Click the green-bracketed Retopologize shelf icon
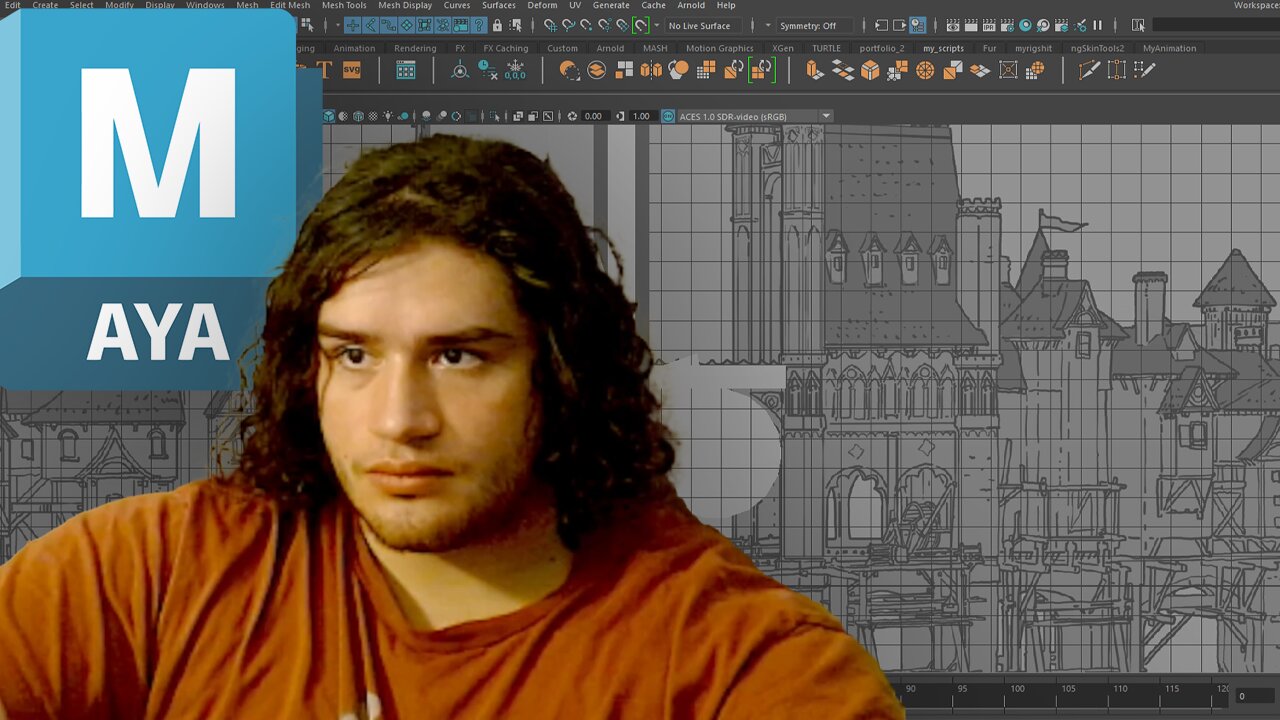Viewport: 1280px width, 720px height. click(x=761, y=70)
